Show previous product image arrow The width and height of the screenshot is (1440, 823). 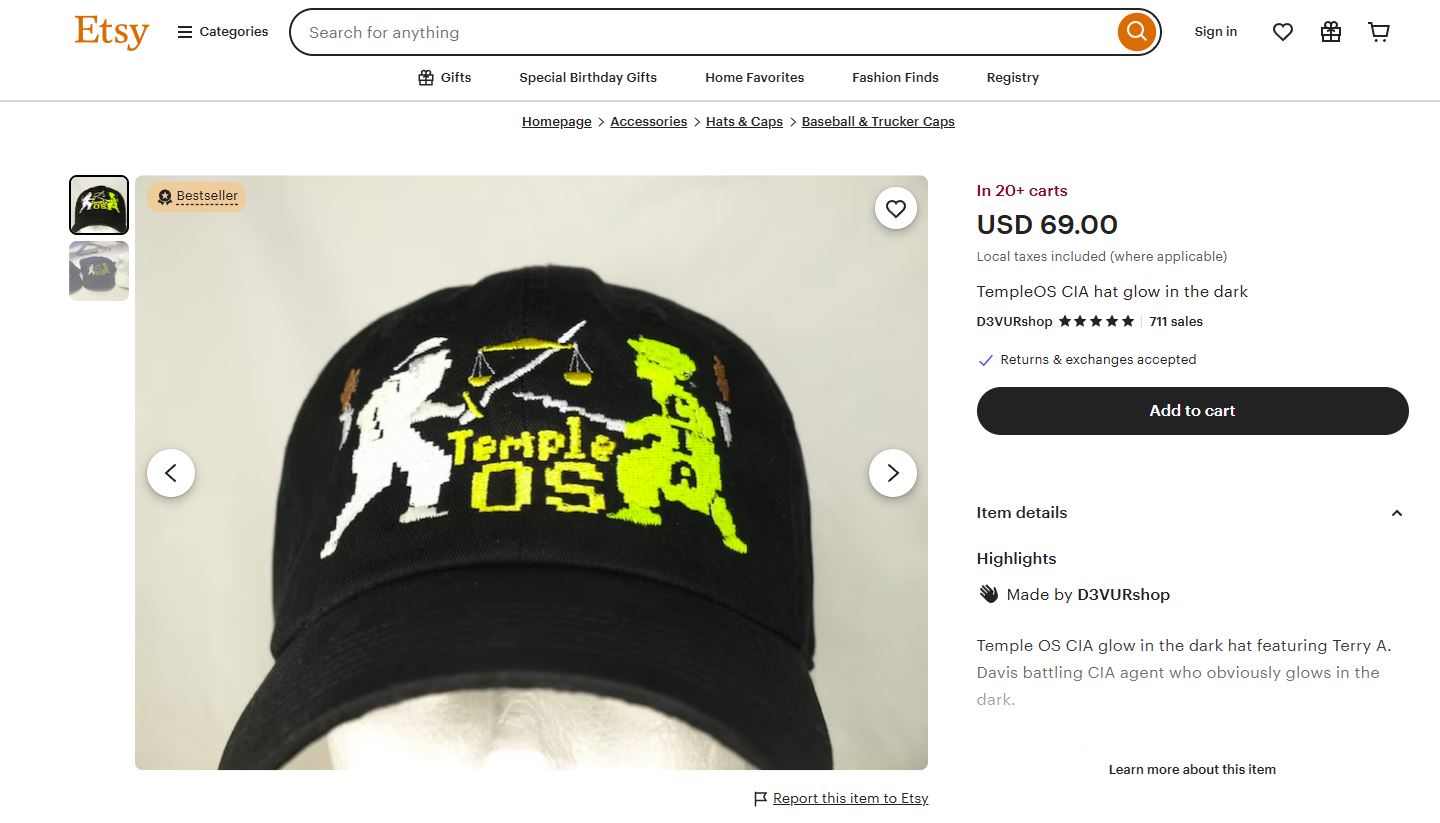tap(171, 473)
